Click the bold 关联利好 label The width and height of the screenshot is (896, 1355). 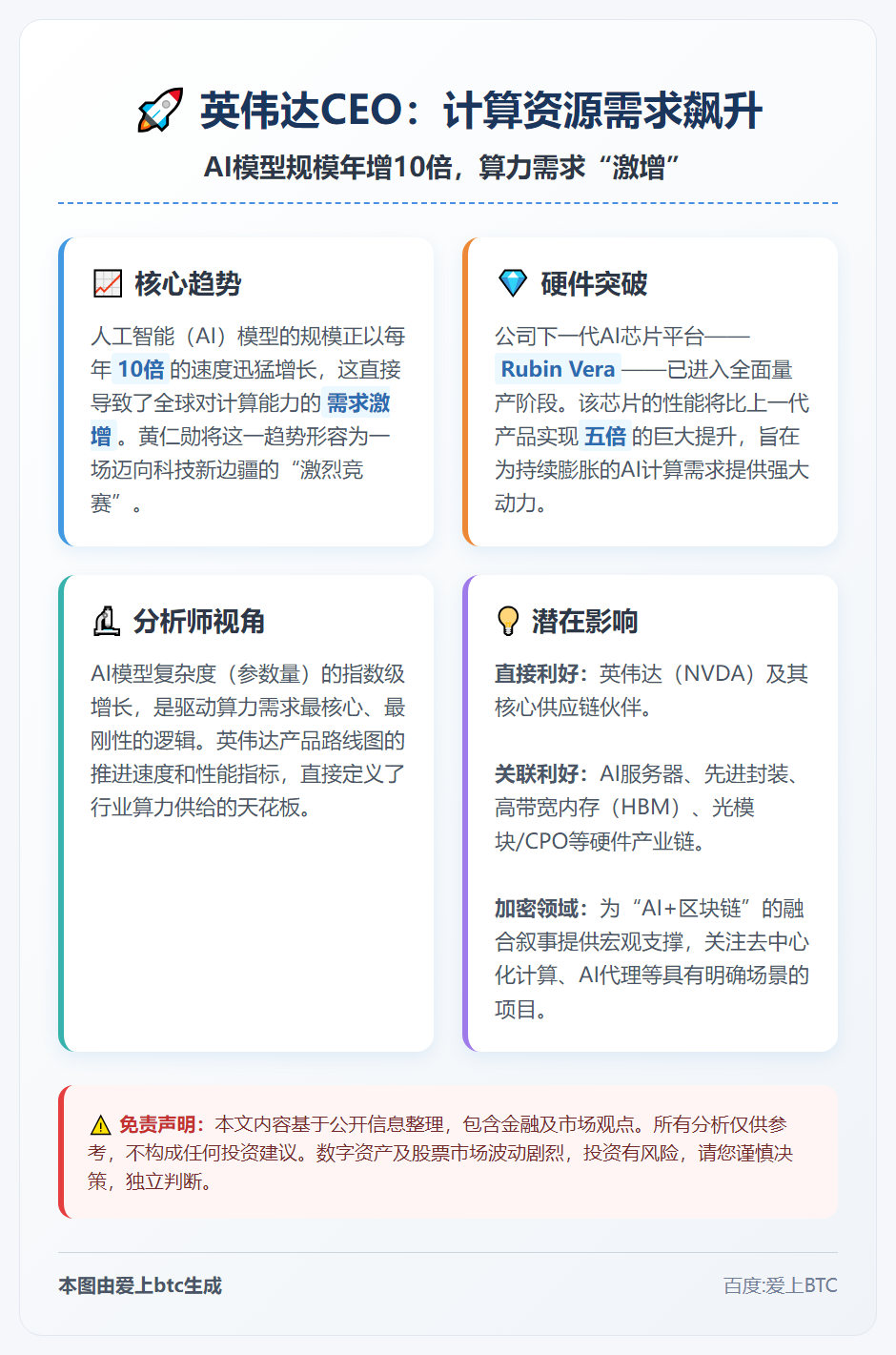click(x=537, y=774)
